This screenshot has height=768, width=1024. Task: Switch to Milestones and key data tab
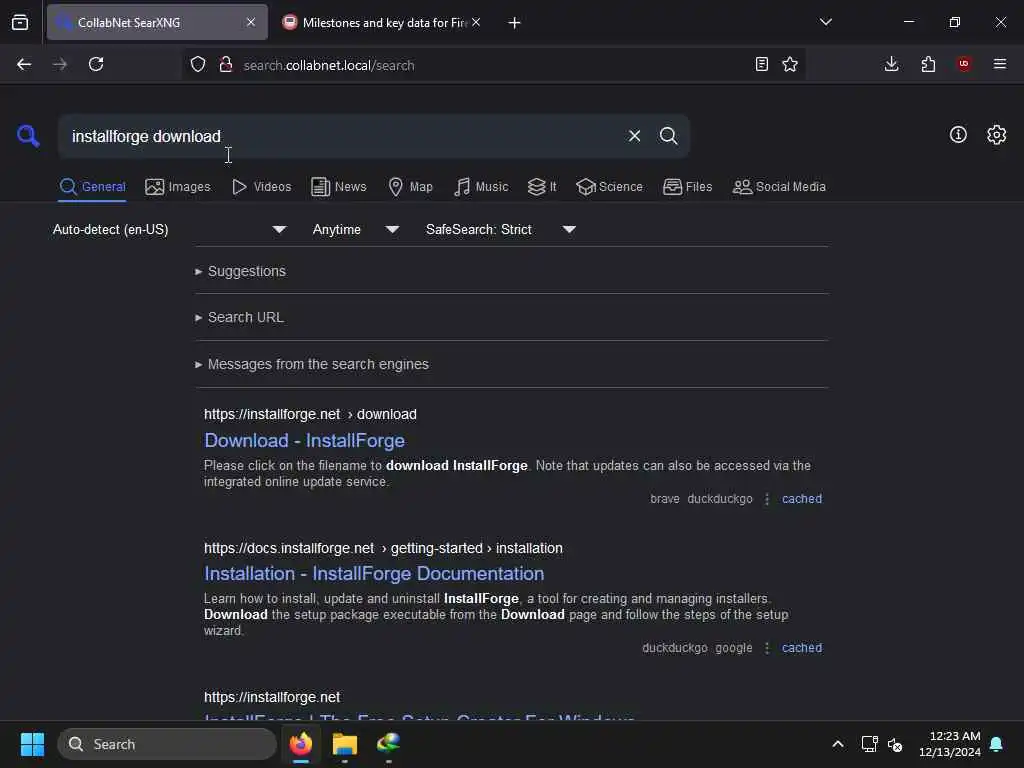click(382, 22)
